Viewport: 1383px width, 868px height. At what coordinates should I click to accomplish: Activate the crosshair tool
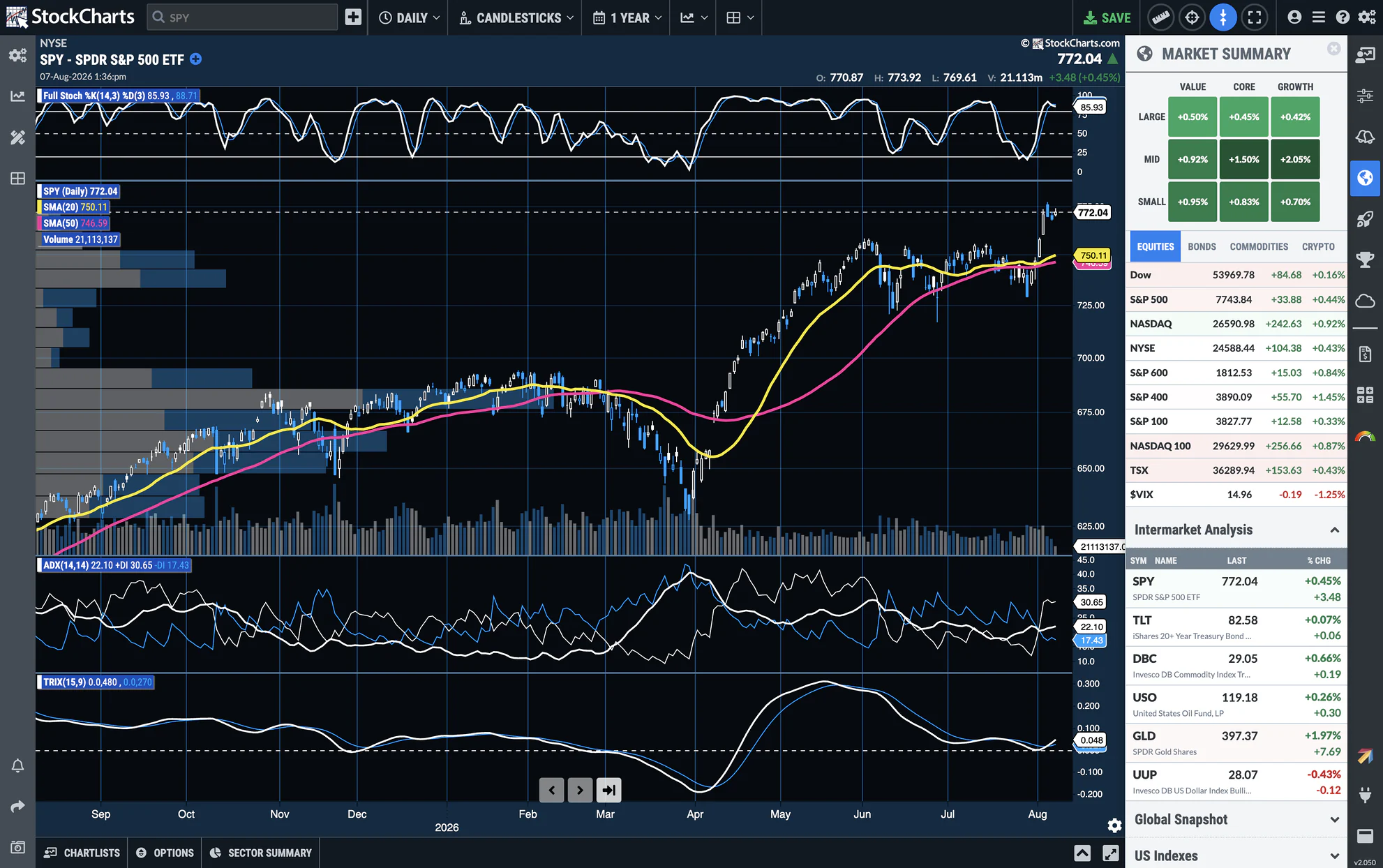coord(1192,17)
